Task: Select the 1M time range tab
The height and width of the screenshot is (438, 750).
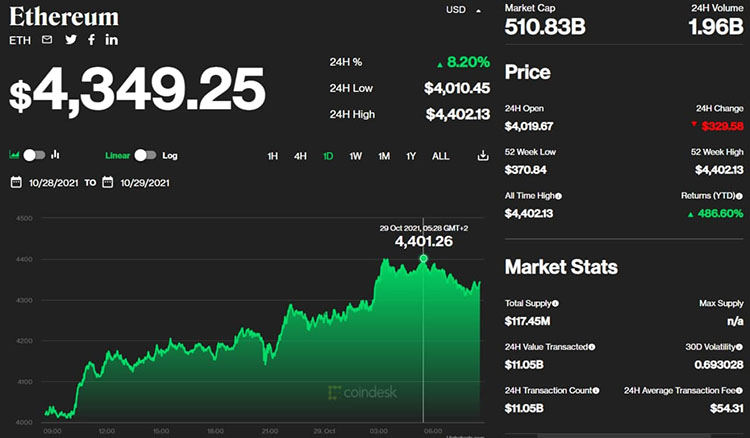Action: [383, 156]
